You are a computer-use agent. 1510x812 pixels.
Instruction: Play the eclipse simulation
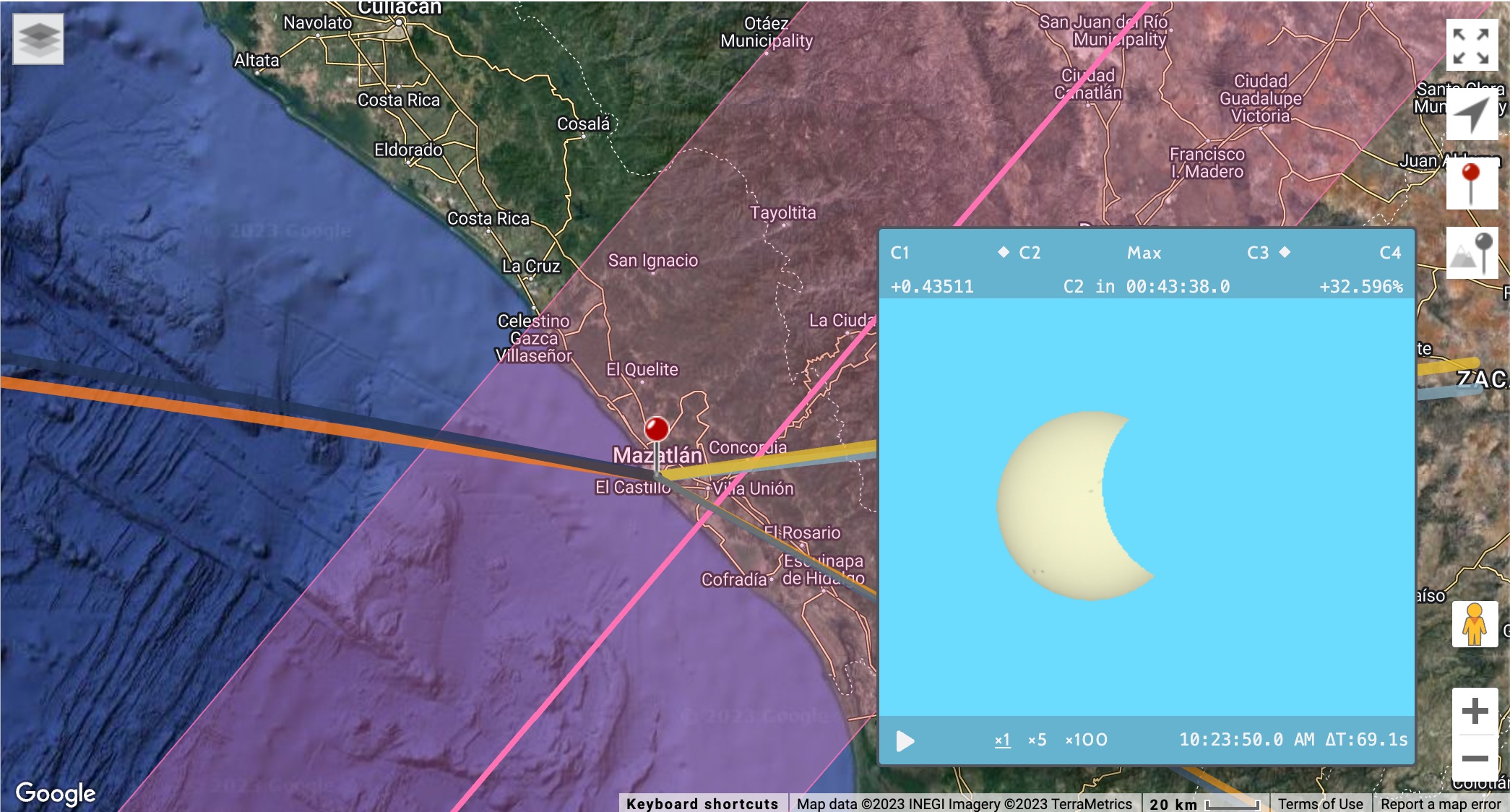(905, 740)
